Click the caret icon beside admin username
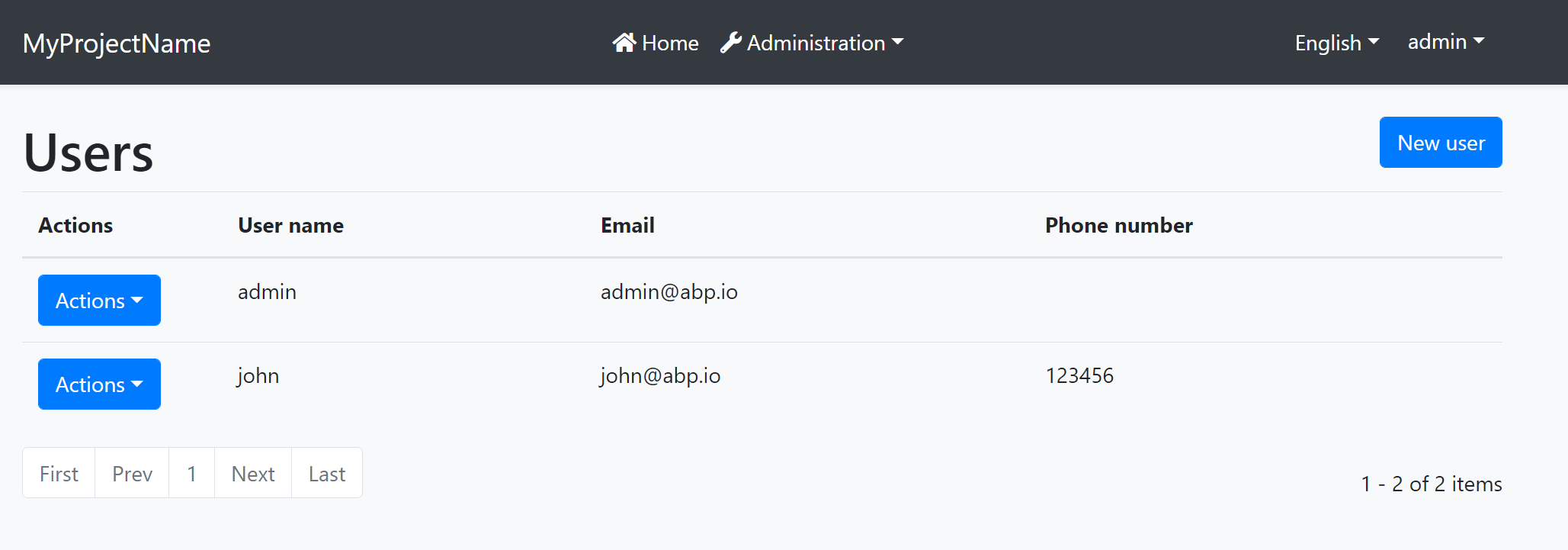This screenshot has height=550, width=1568. pos(1479,42)
